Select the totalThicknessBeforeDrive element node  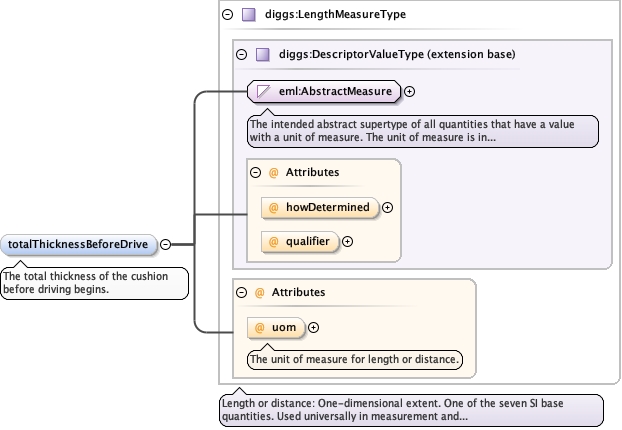tap(79, 244)
